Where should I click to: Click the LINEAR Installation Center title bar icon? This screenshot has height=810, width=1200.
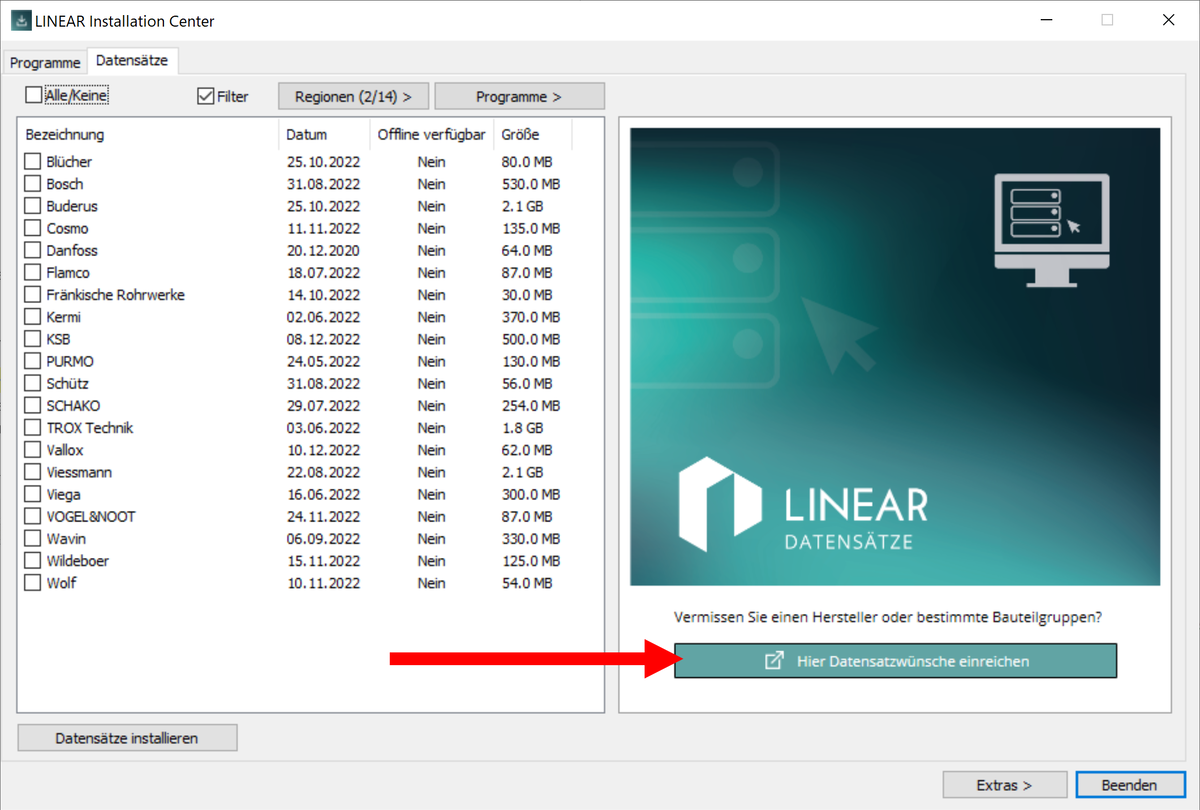[20, 20]
